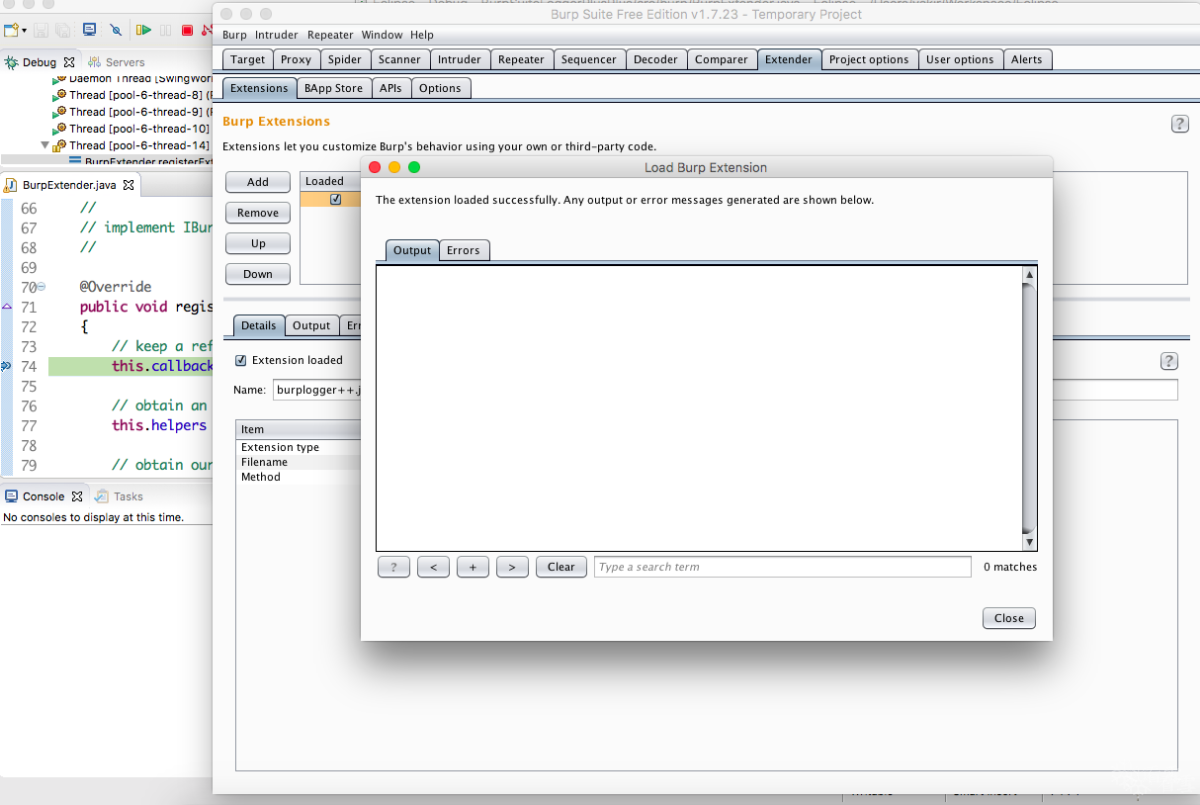Viewport: 1200px width, 805px height.
Task: Toggle the Loaded checkbox in extensions table
Action: [x=335, y=199]
